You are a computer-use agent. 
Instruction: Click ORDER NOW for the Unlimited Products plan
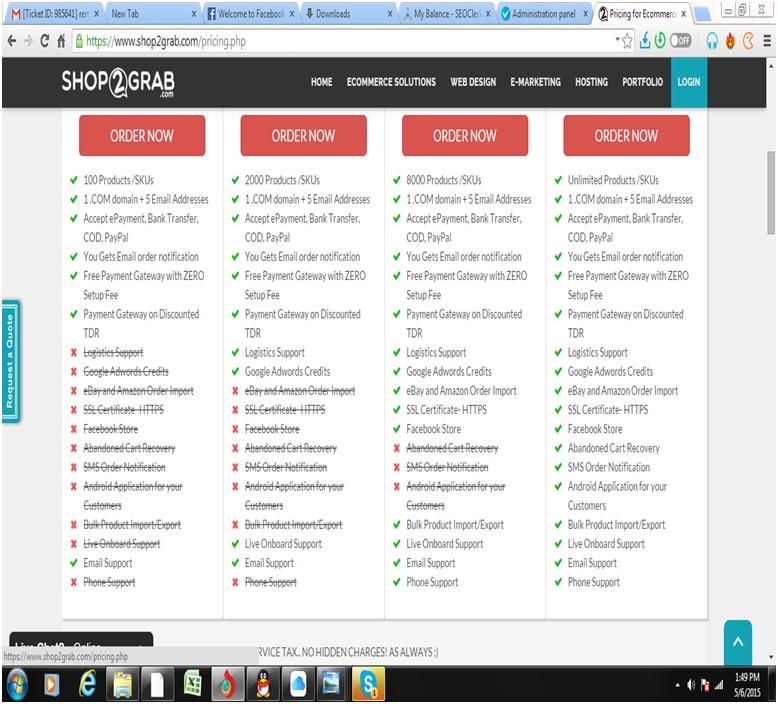coord(626,135)
